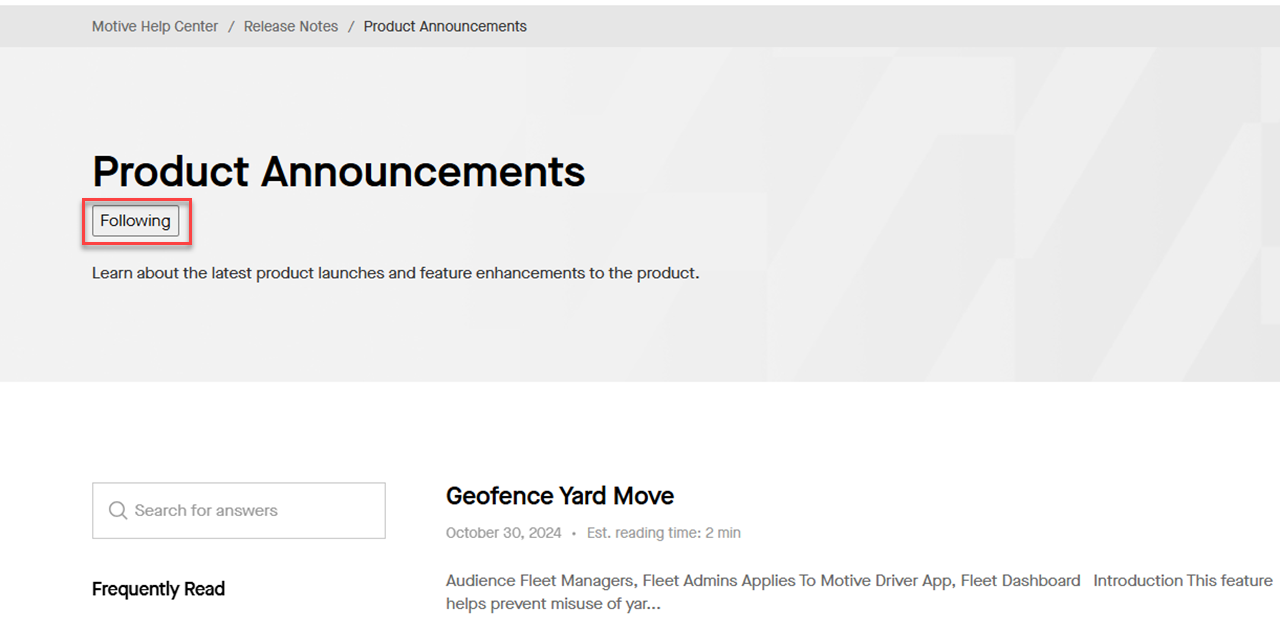
Task: Open the Motive Help Center breadcrumb link
Action: pos(155,27)
